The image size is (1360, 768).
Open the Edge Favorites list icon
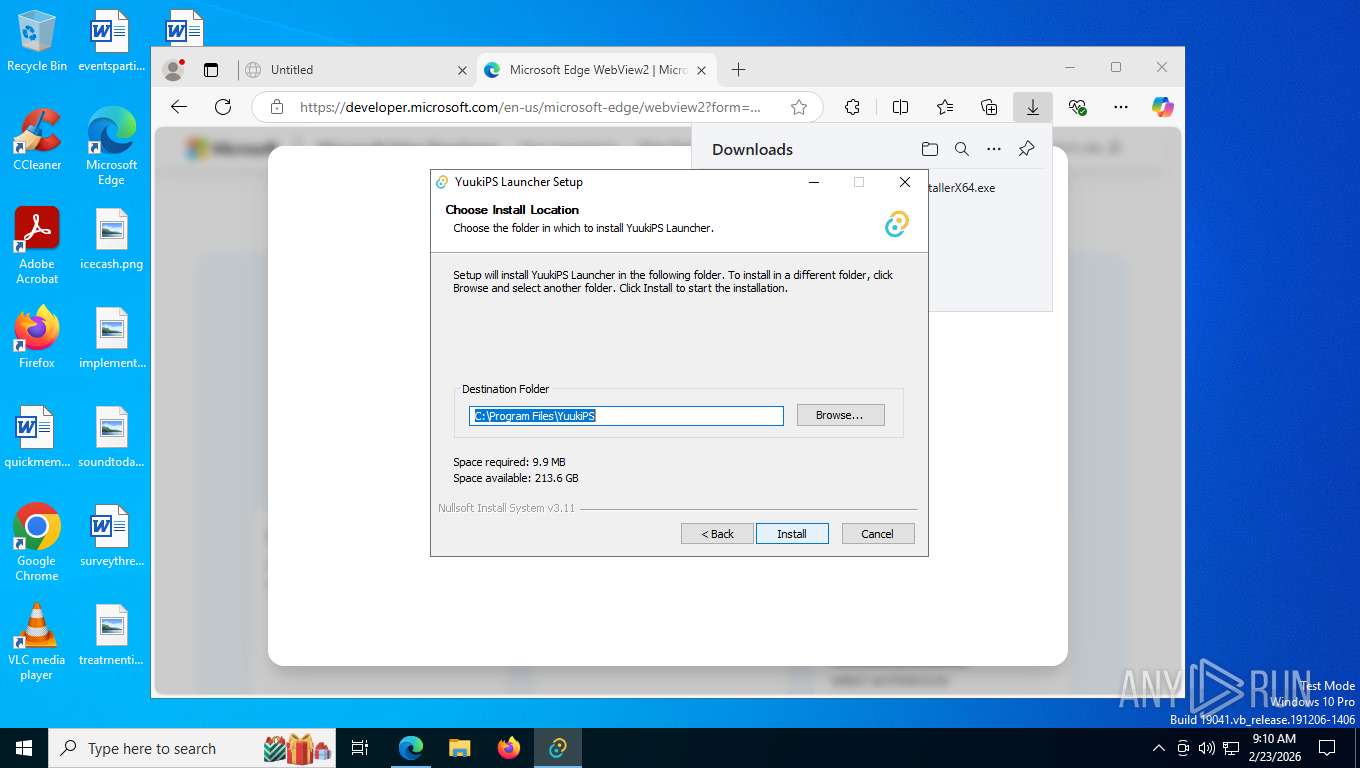pos(945,107)
